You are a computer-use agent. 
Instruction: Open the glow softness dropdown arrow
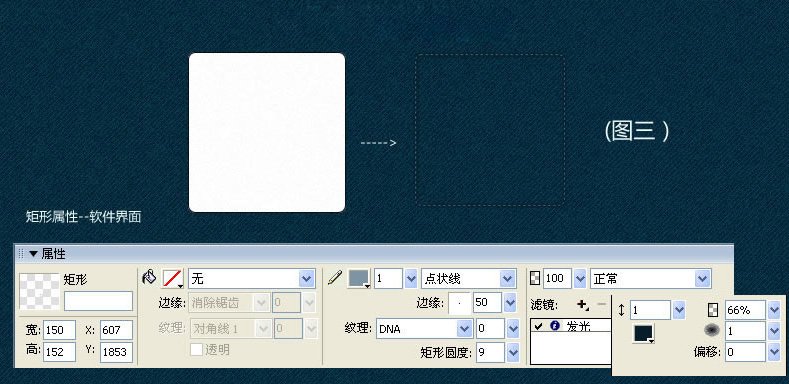[774, 332]
